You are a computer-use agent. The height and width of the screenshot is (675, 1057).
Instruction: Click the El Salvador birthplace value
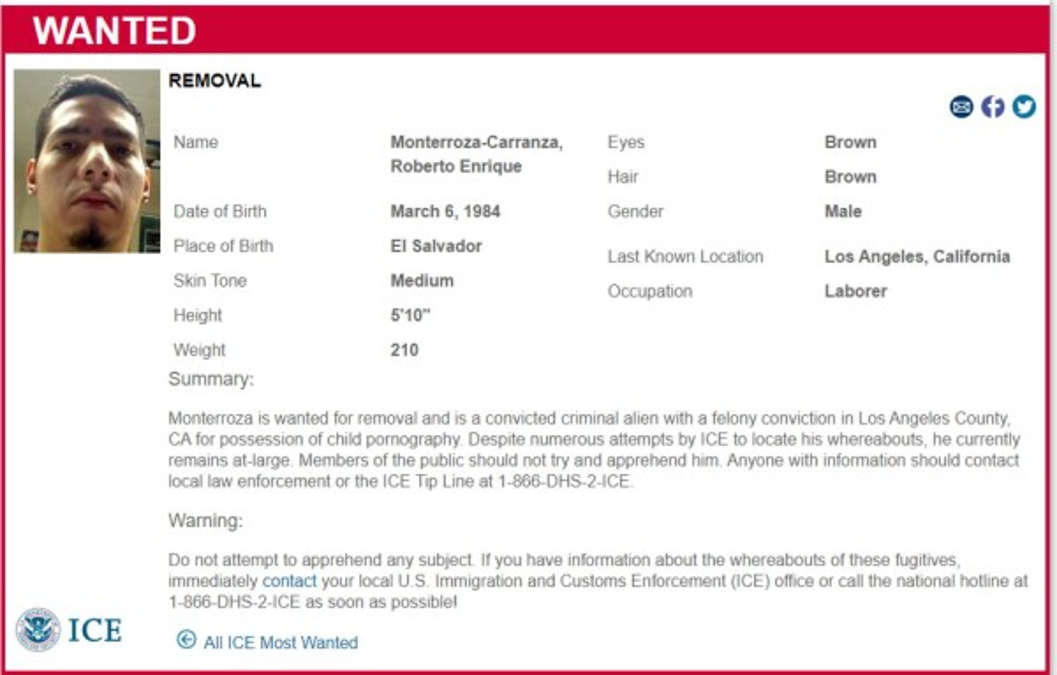tap(436, 246)
